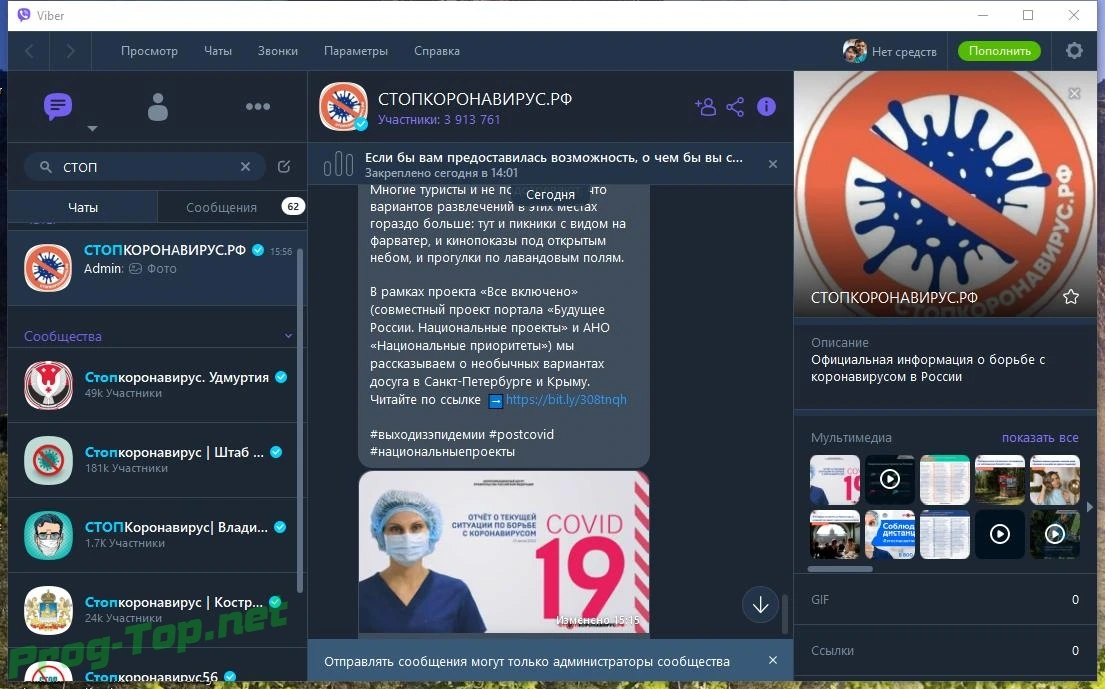Star the СТОПКОРОНАВИРУС.РФ community
1105x689 pixels.
(1070, 297)
